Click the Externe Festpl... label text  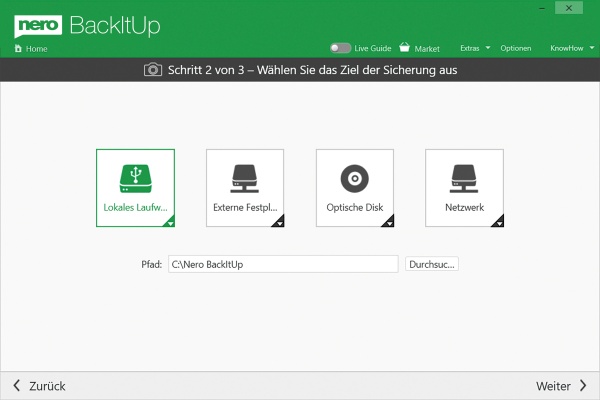coord(245,207)
